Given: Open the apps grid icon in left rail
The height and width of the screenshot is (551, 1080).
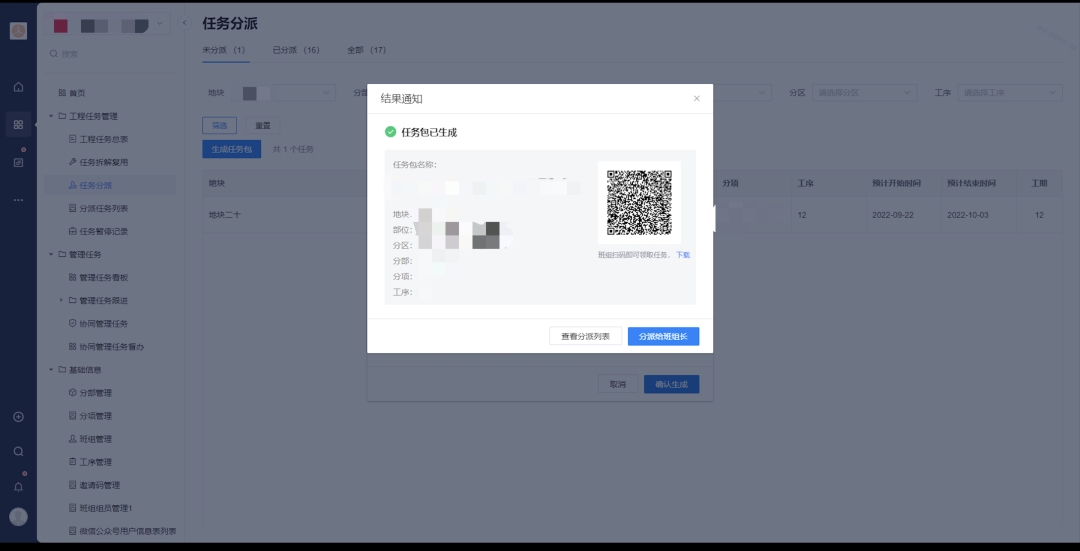Looking at the screenshot, I should 19,125.
